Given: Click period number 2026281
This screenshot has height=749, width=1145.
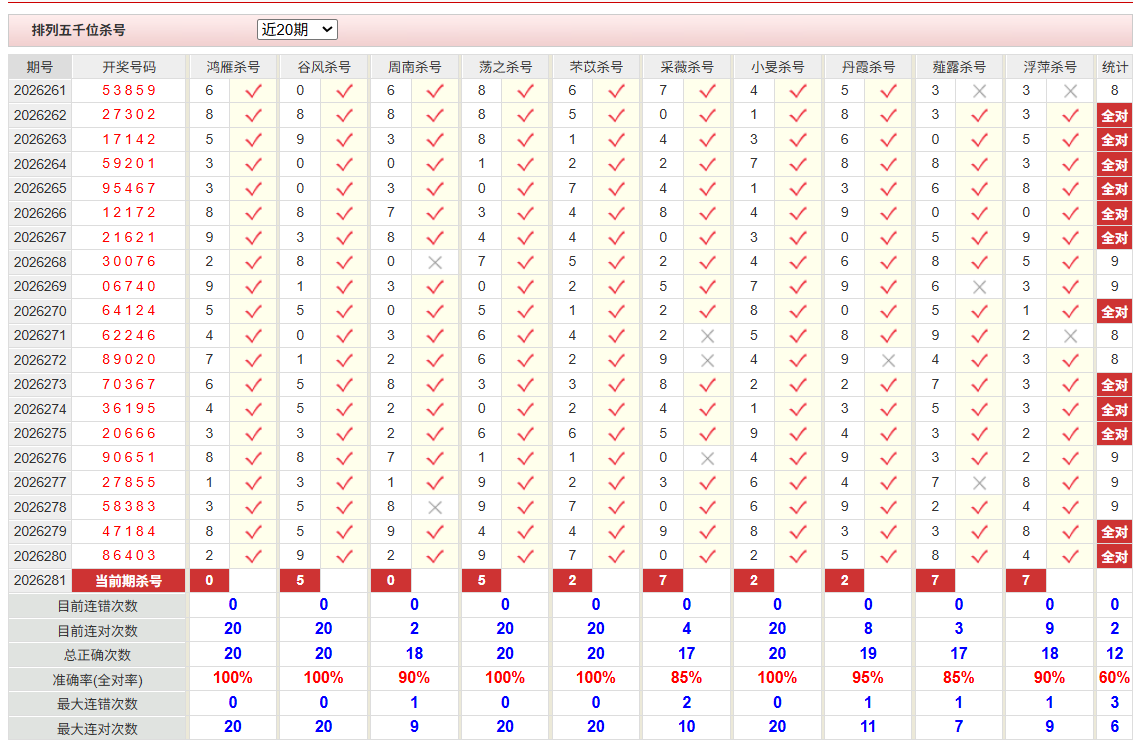Looking at the screenshot, I should [x=40, y=580].
